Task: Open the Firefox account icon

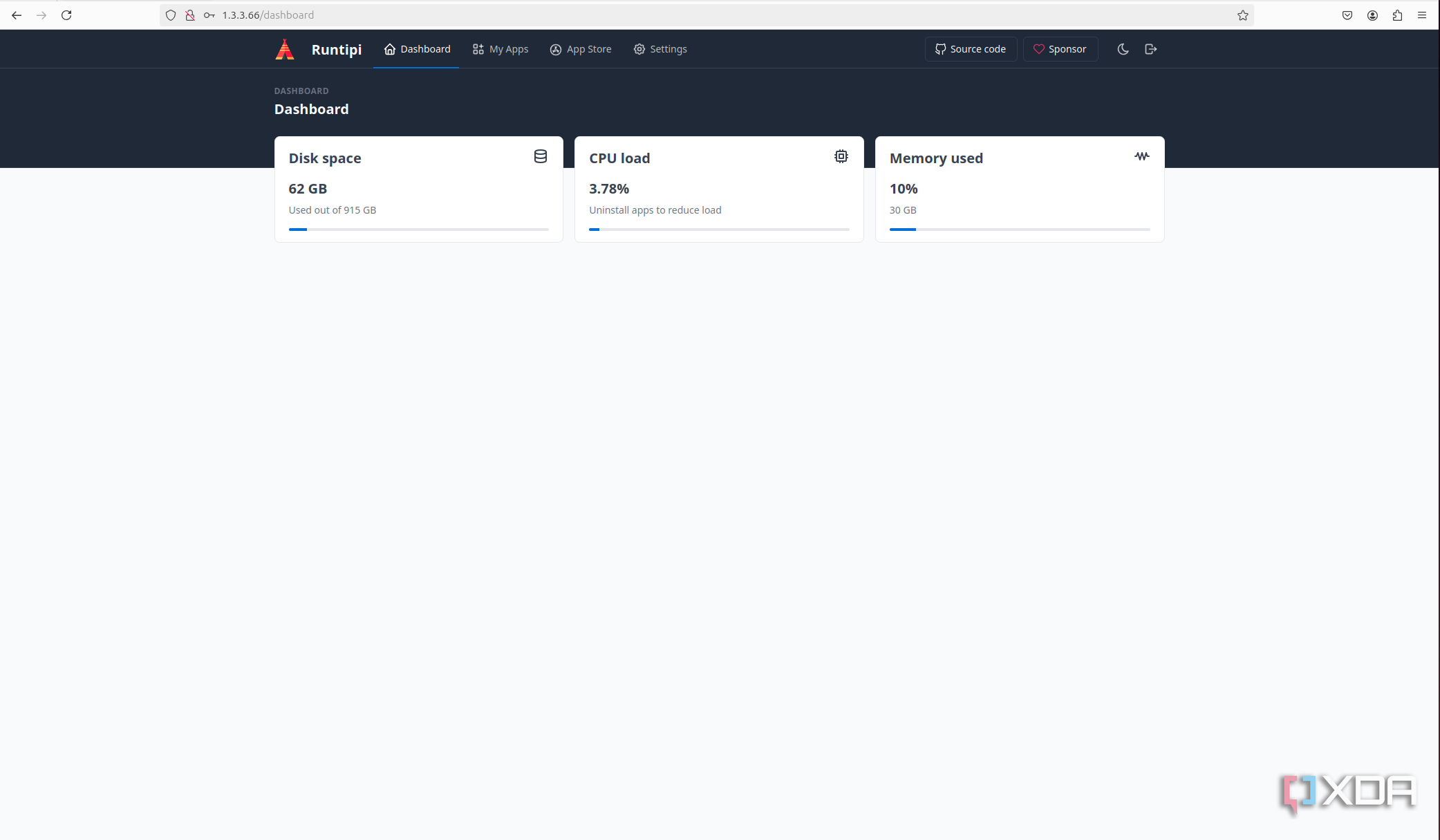Action: [1372, 15]
